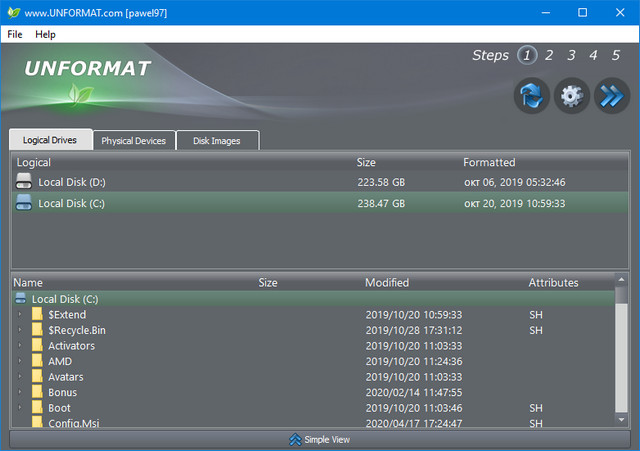Viewport: 640px width, 451px height.
Task: Click the Logical column header
Action: 34,162
